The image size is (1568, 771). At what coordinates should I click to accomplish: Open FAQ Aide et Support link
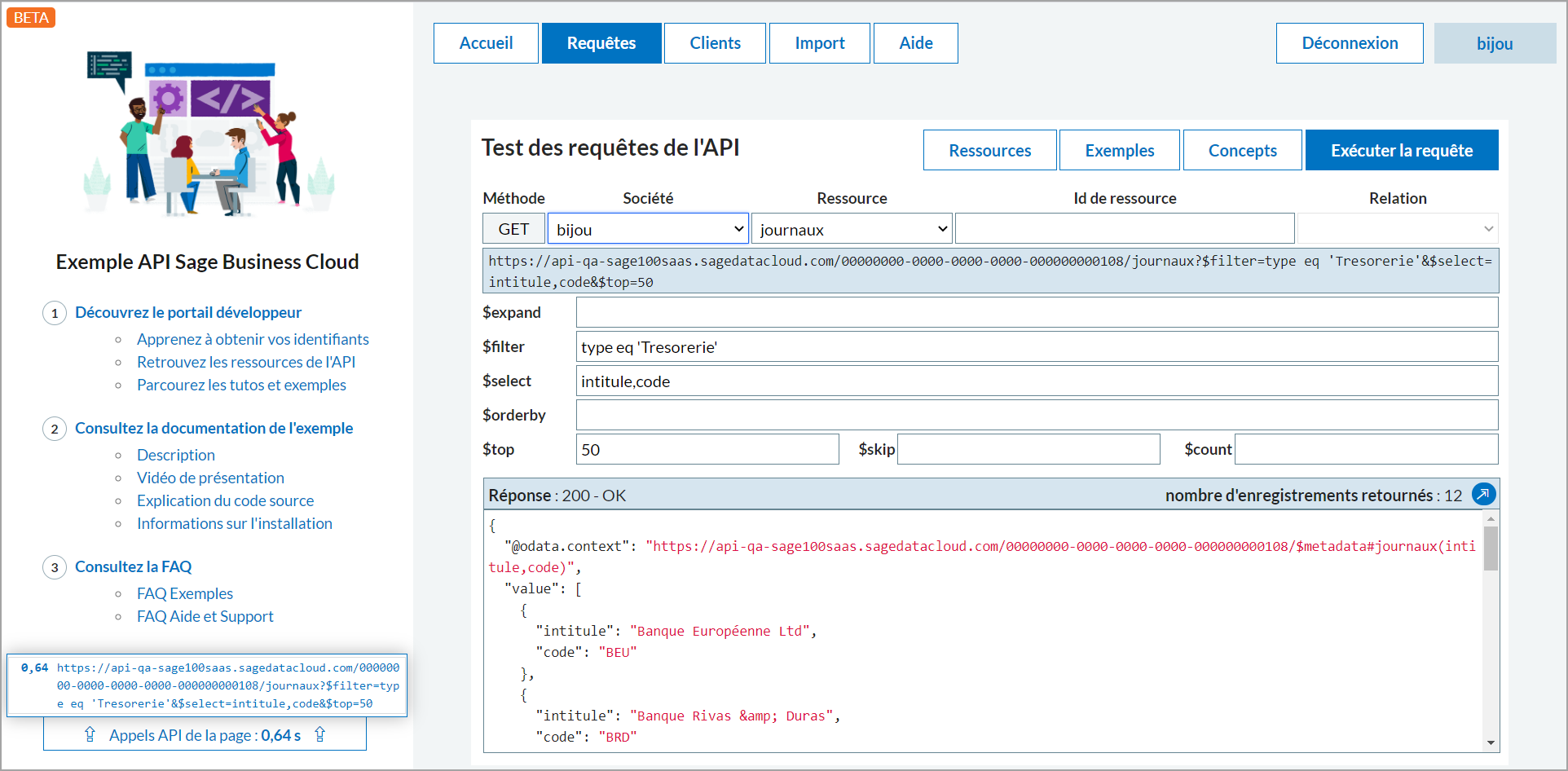click(x=205, y=616)
